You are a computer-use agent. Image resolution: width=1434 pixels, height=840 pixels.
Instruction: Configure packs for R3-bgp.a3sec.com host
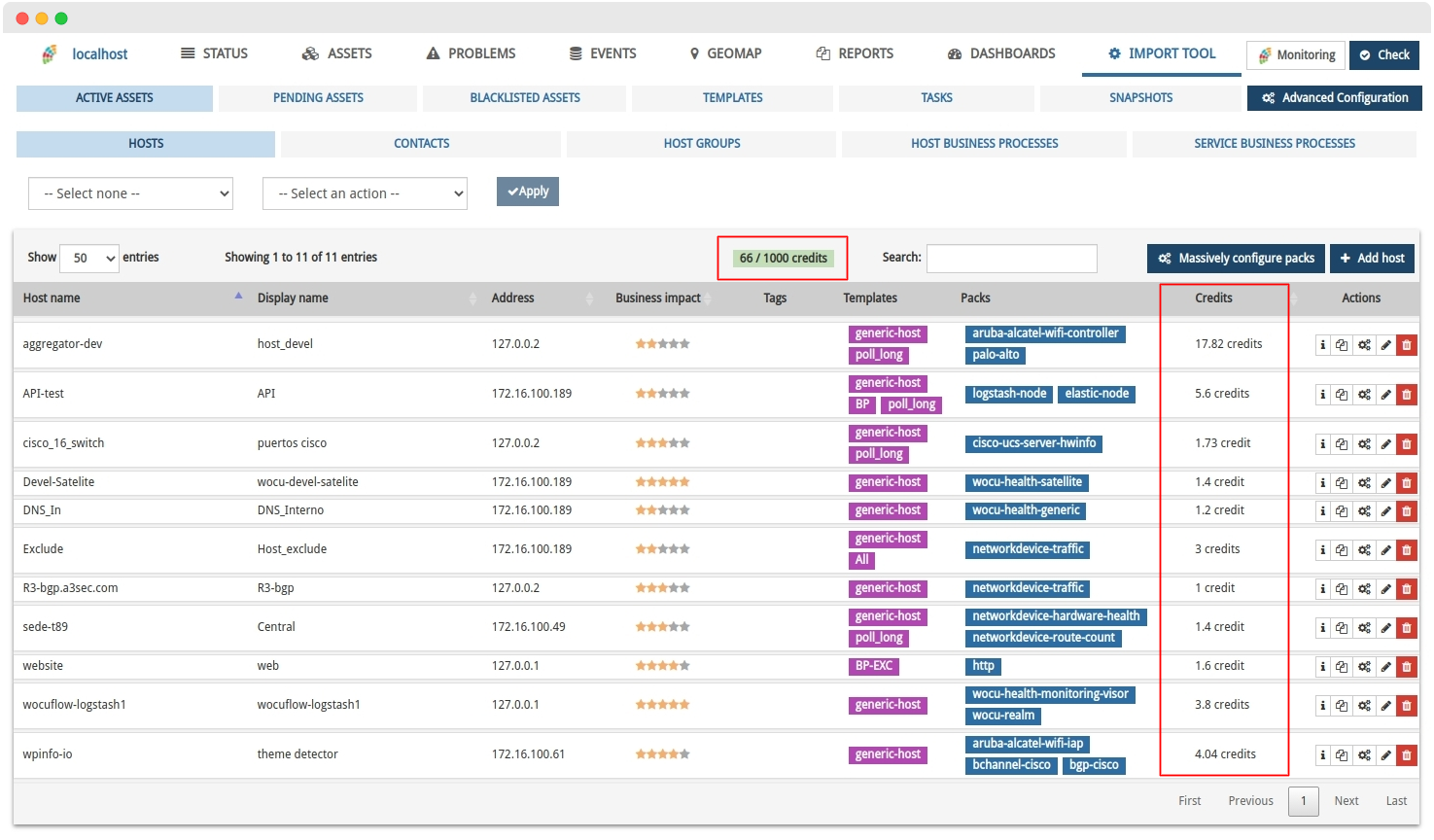point(1364,589)
